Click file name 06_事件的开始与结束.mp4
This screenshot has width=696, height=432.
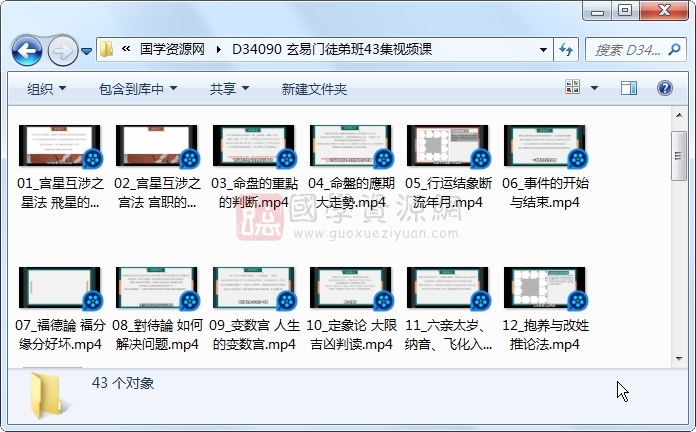coord(545,193)
